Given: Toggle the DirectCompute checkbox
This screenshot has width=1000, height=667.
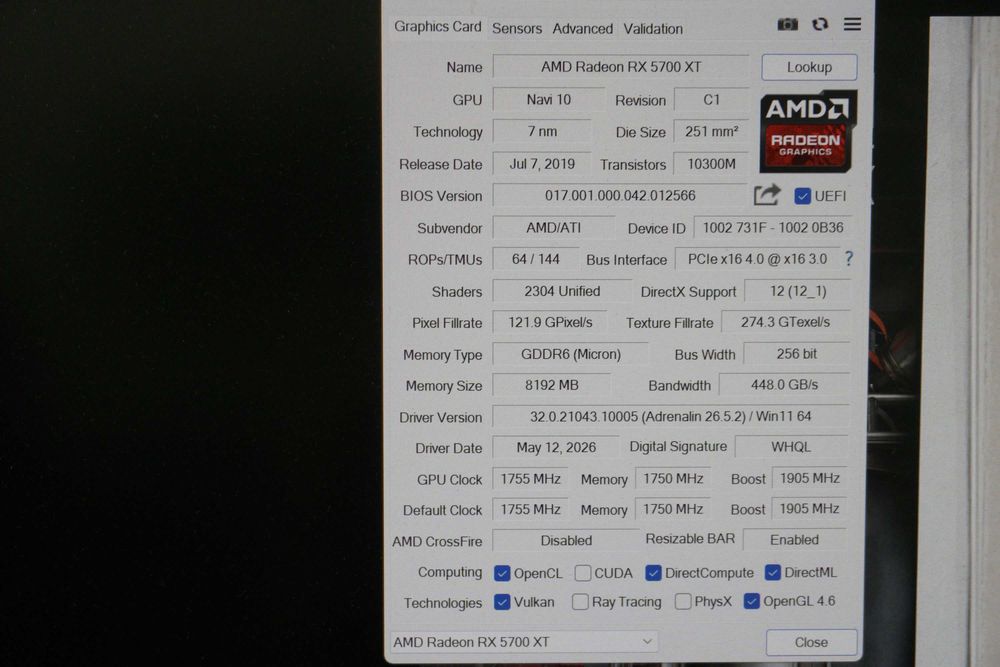Looking at the screenshot, I should (653, 573).
